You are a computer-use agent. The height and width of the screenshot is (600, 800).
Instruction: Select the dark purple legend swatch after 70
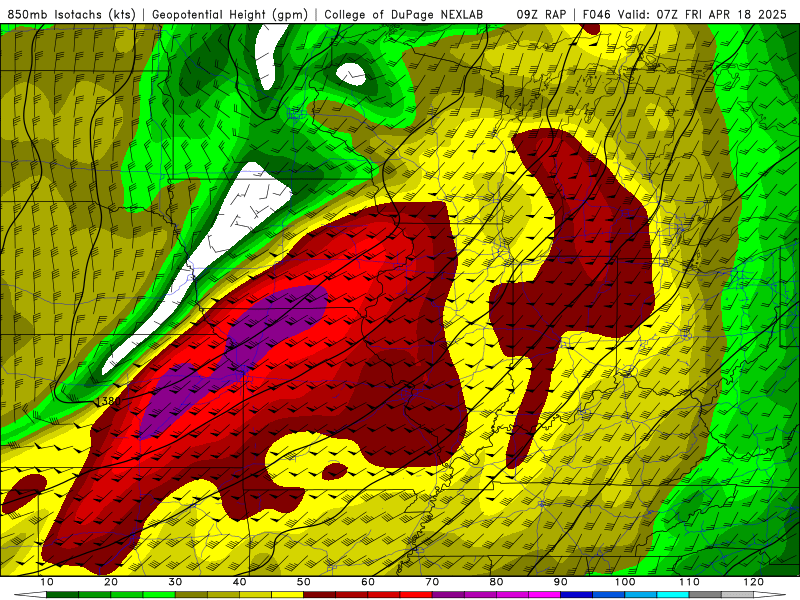(x=448, y=594)
